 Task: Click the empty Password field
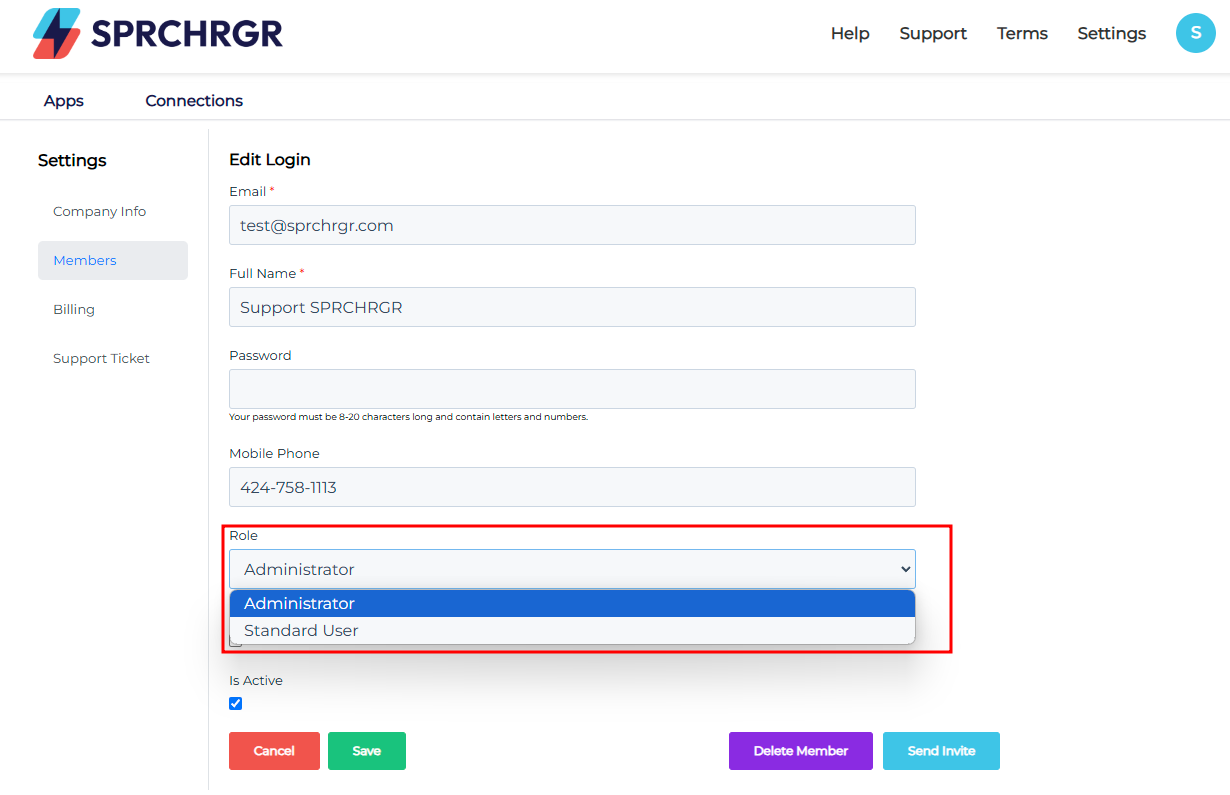[x=572, y=389]
